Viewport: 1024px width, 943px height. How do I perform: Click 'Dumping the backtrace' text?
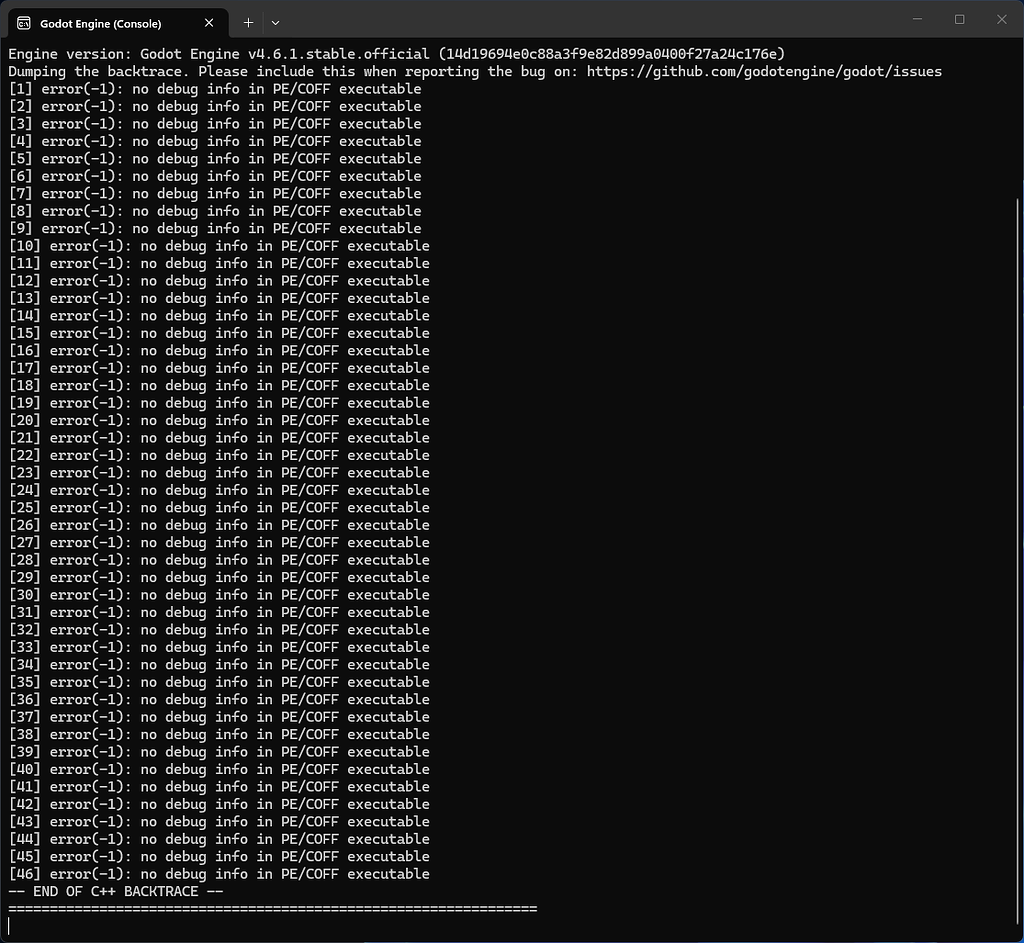pyautogui.click(x=95, y=72)
